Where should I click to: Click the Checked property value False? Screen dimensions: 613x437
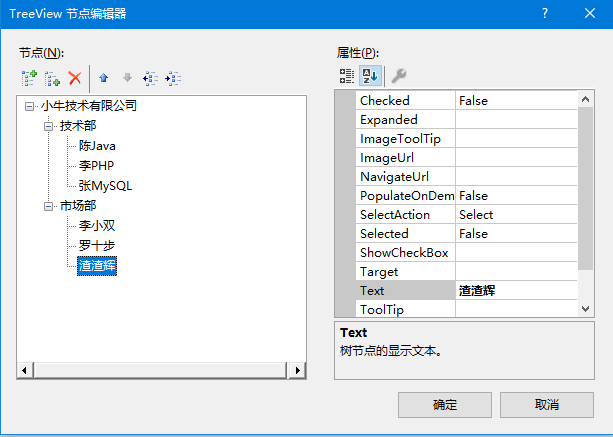[515, 101]
